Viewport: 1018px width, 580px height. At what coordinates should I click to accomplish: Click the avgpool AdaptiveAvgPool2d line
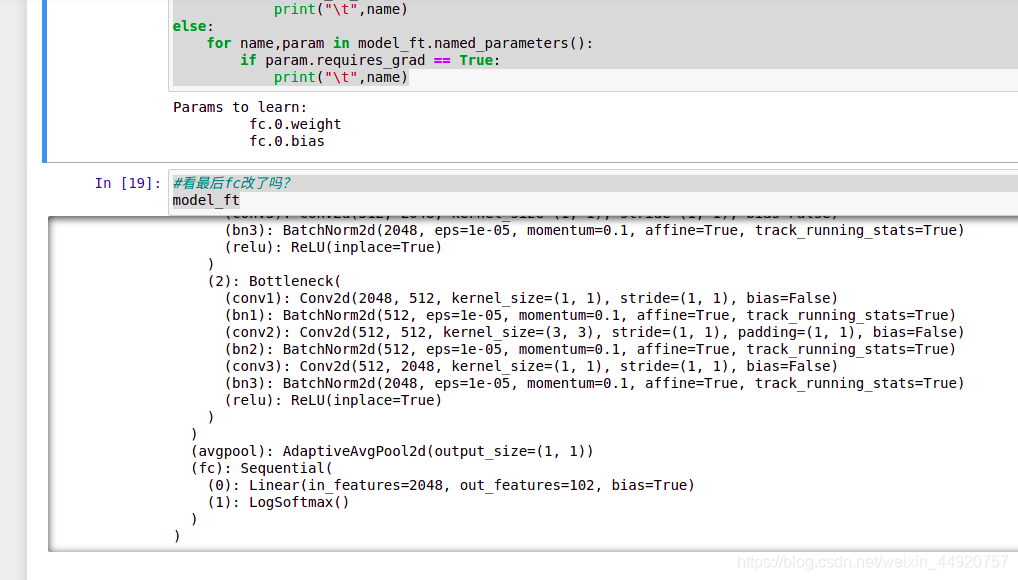(x=392, y=451)
